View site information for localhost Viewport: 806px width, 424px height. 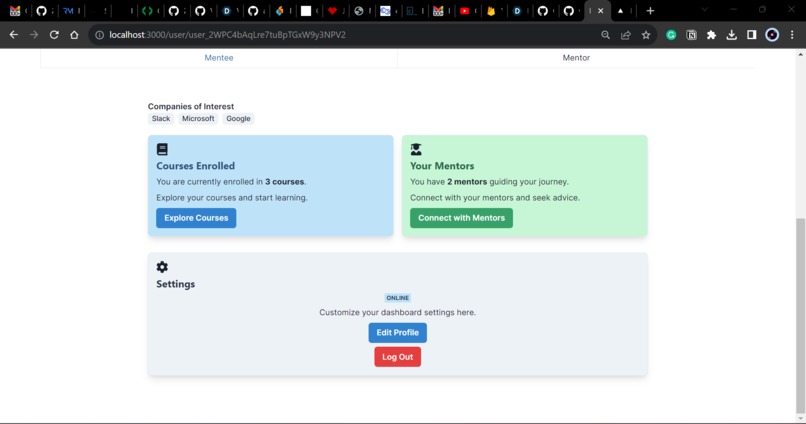pos(99,35)
